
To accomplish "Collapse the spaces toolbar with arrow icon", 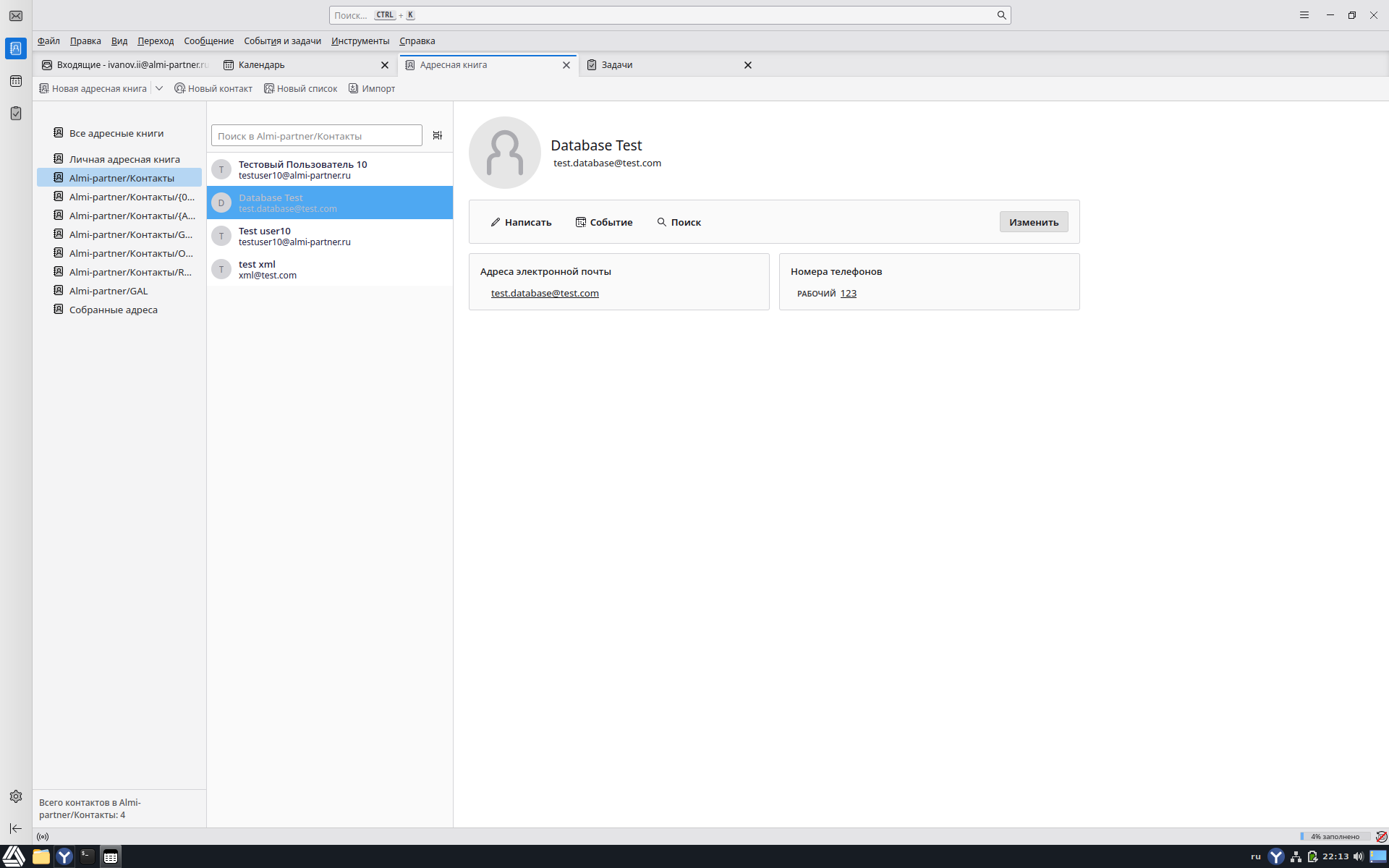I will coord(16,828).
